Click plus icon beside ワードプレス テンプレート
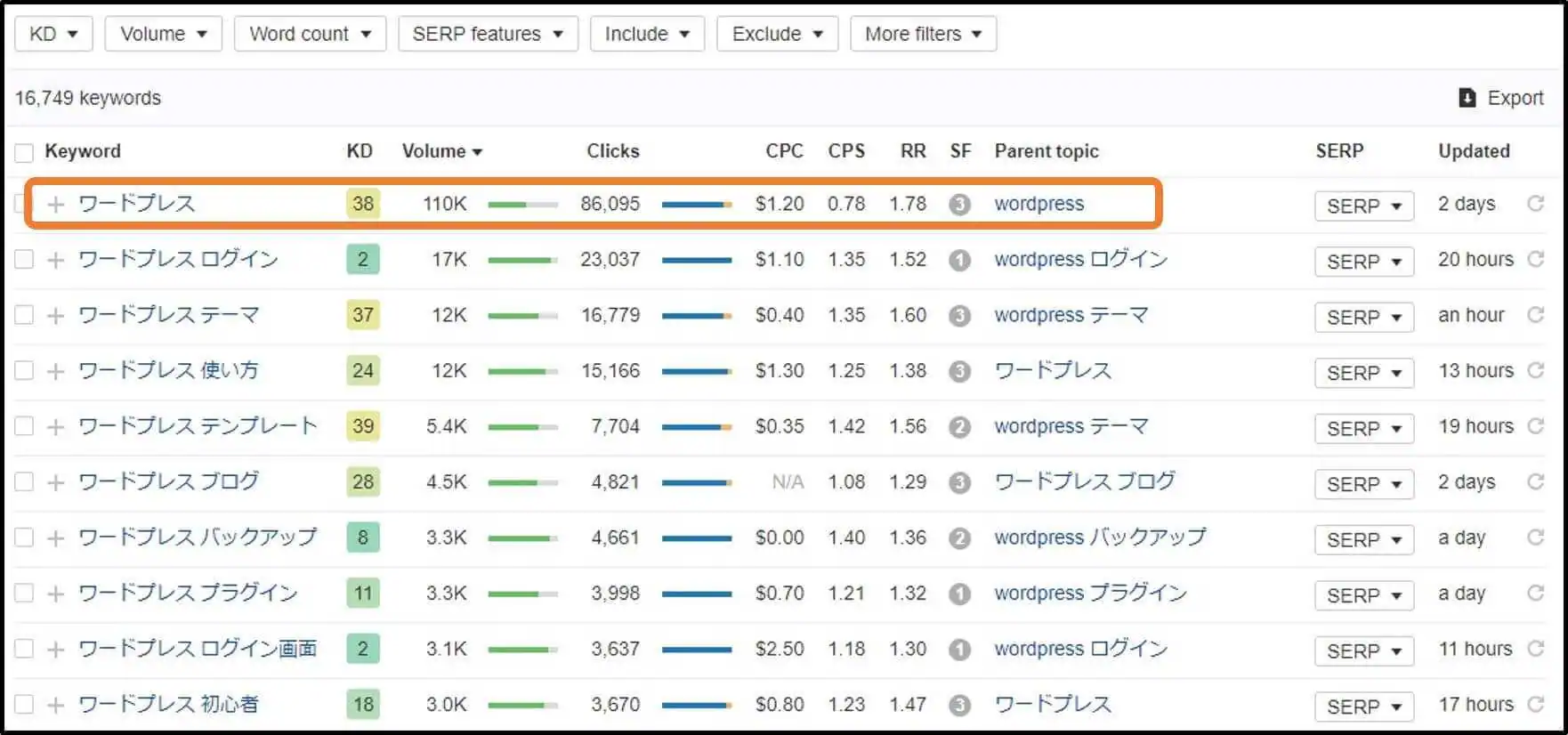1568x735 pixels. click(x=56, y=426)
